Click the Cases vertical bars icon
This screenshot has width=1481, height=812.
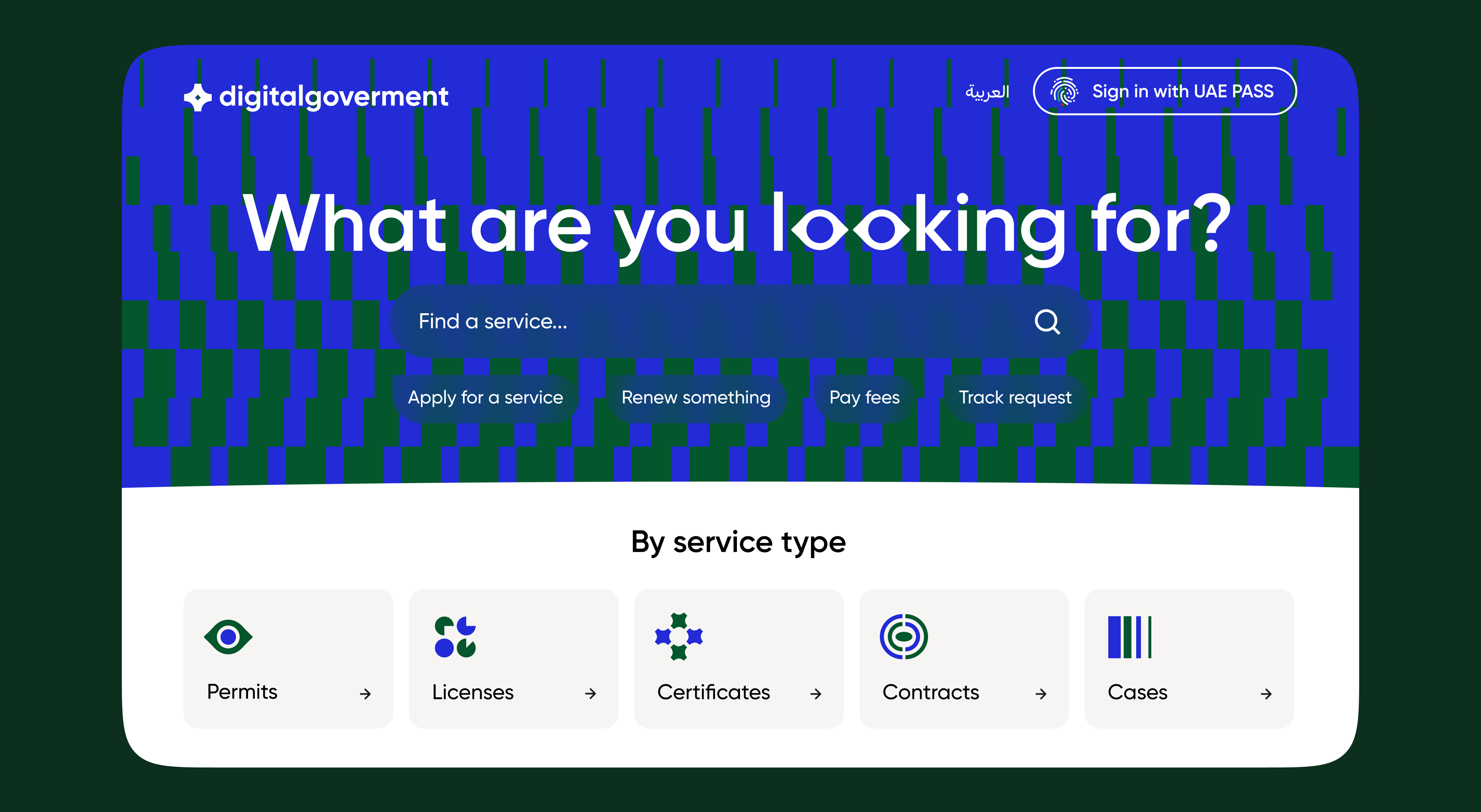[x=1130, y=637]
